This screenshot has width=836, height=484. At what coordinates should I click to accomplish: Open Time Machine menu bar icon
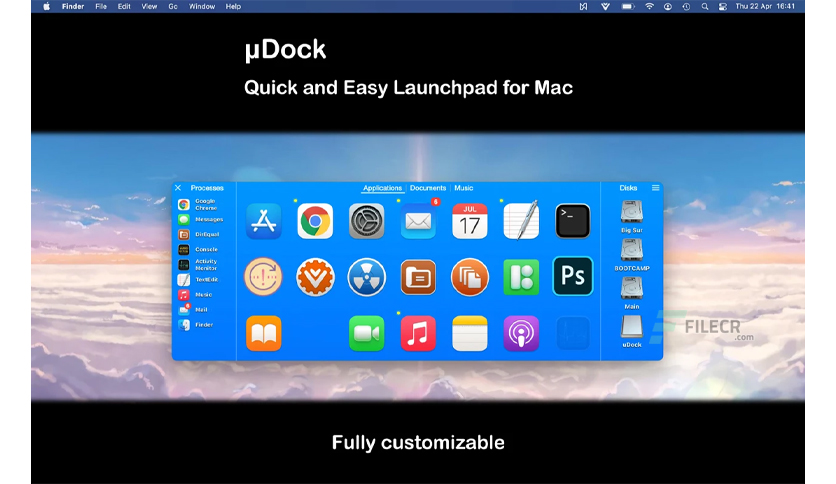coord(686,6)
